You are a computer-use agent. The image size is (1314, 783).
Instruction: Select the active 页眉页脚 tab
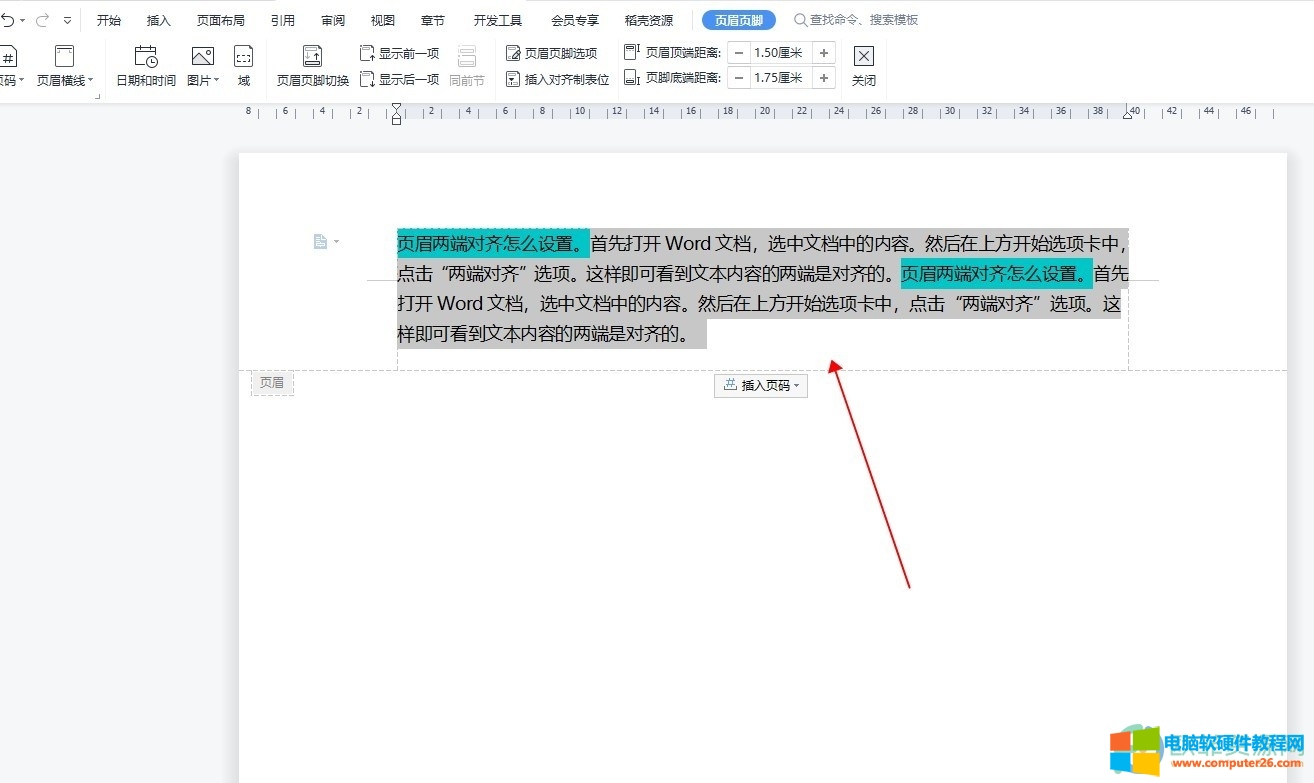(x=739, y=20)
